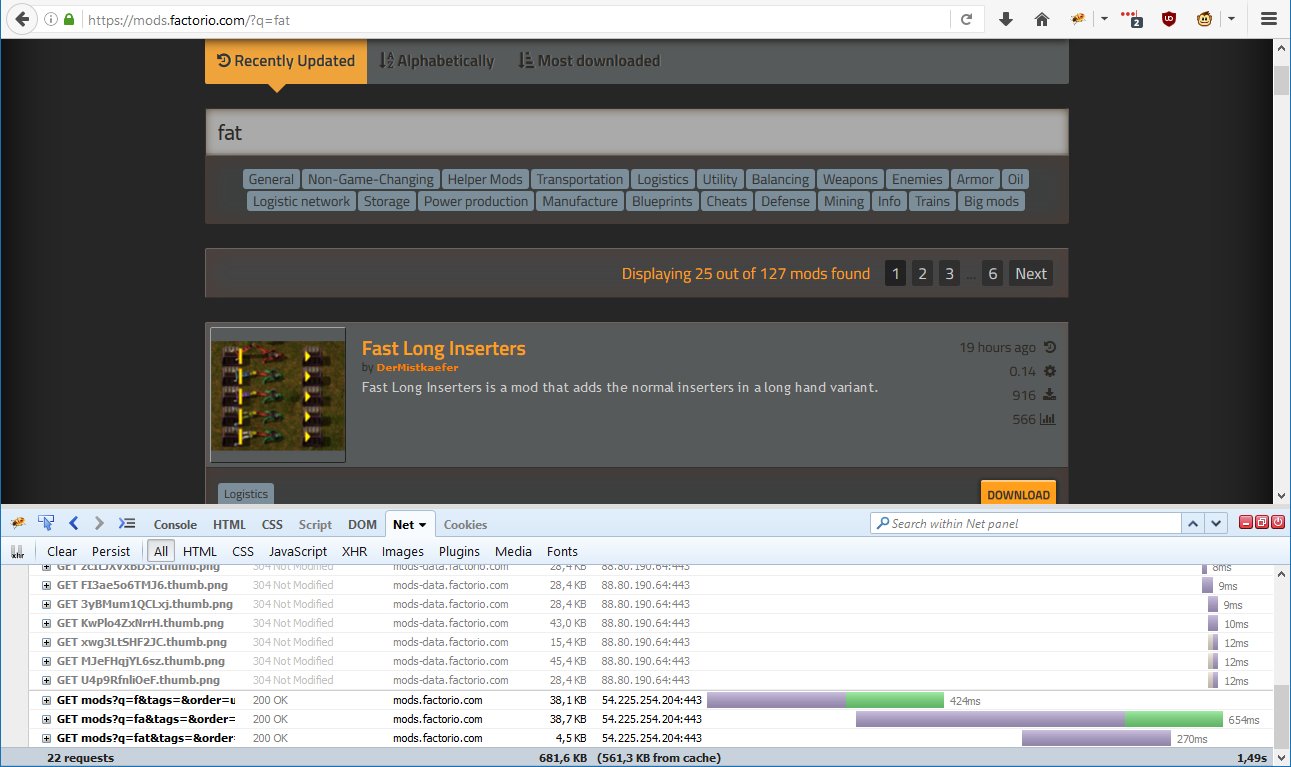Viewport: 1291px width, 767px height.
Task: Filter Net requests by Media
Action: click(x=513, y=551)
